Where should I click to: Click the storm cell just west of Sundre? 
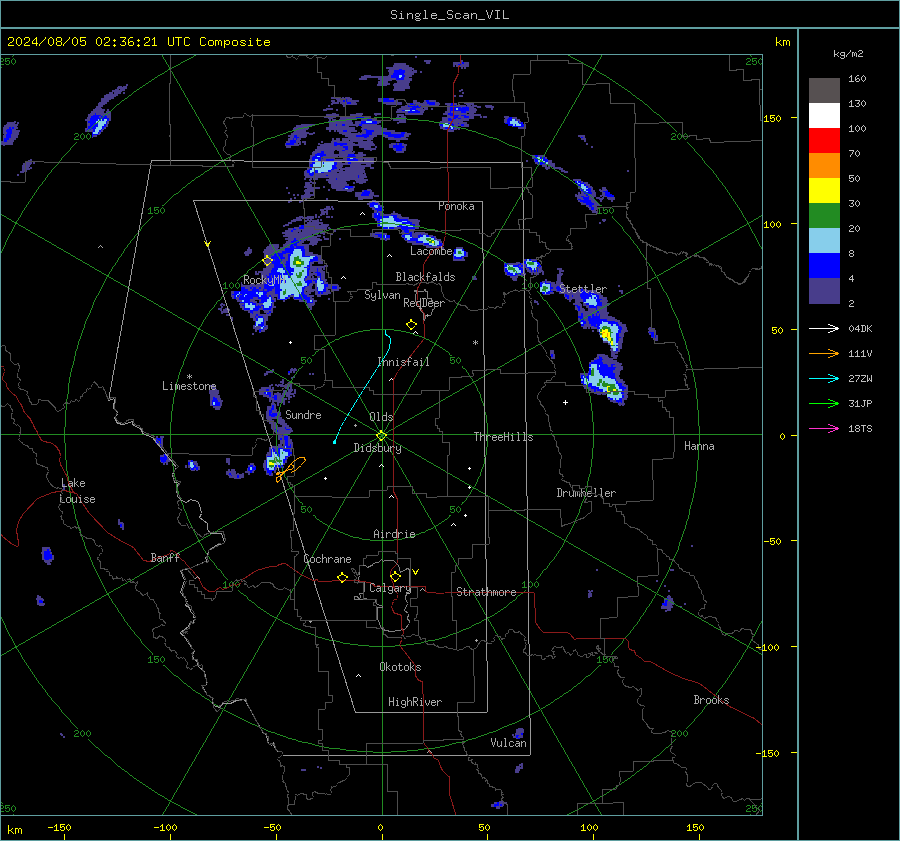[277, 459]
